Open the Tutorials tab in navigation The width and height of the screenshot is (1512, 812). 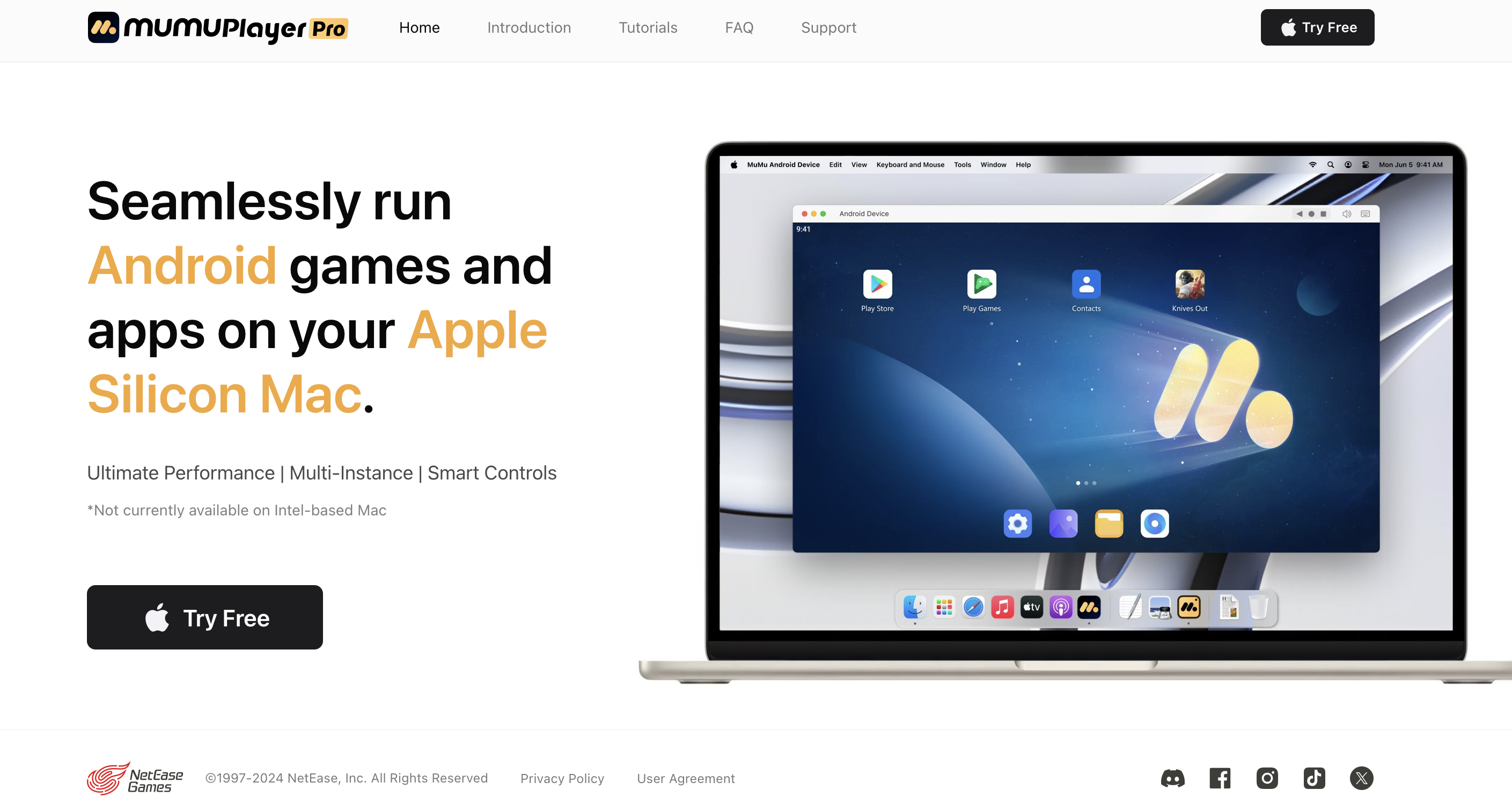[x=647, y=27]
